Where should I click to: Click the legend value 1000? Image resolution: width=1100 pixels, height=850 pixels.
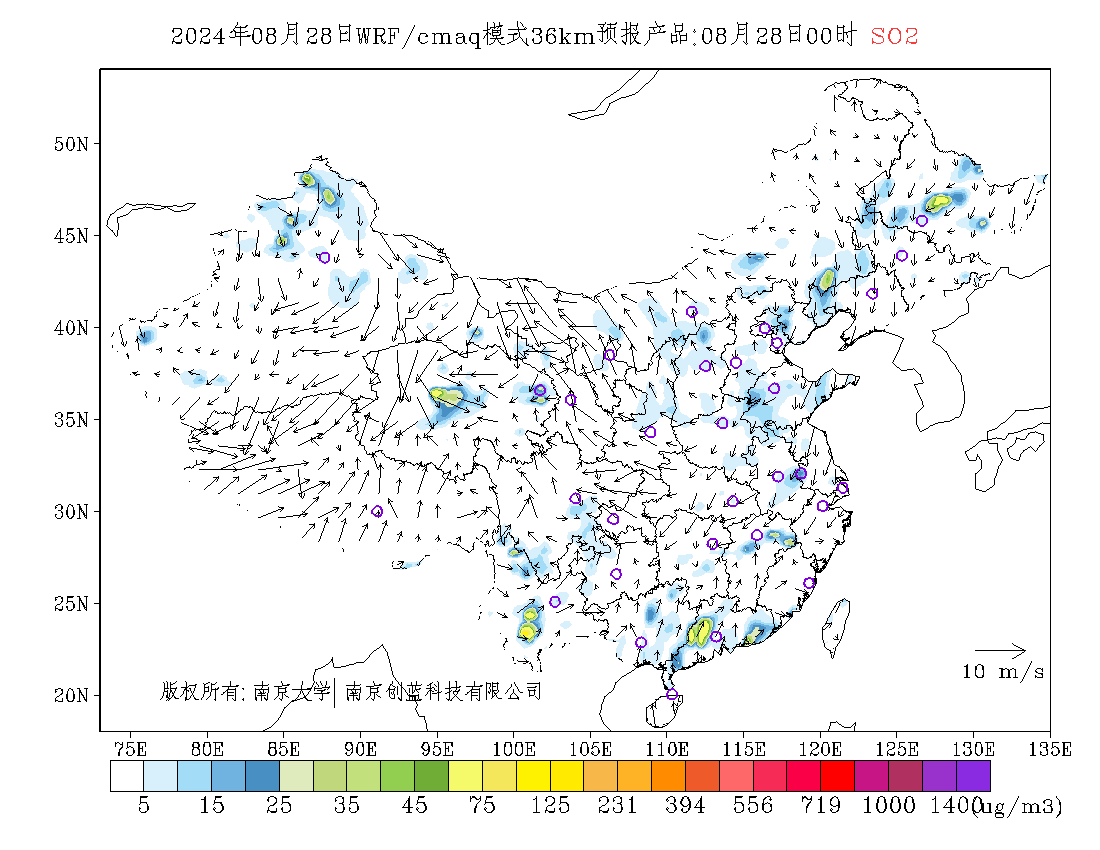tap(888, 805)
